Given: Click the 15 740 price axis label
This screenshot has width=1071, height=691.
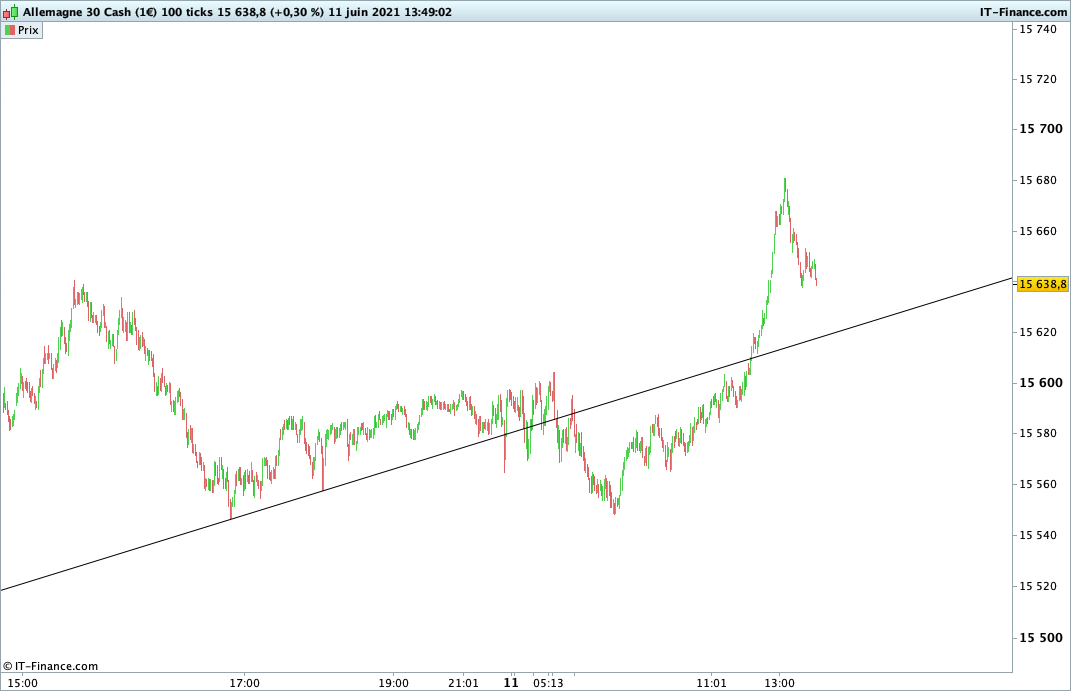Looking at the screenshot, I should (1038, 29).
